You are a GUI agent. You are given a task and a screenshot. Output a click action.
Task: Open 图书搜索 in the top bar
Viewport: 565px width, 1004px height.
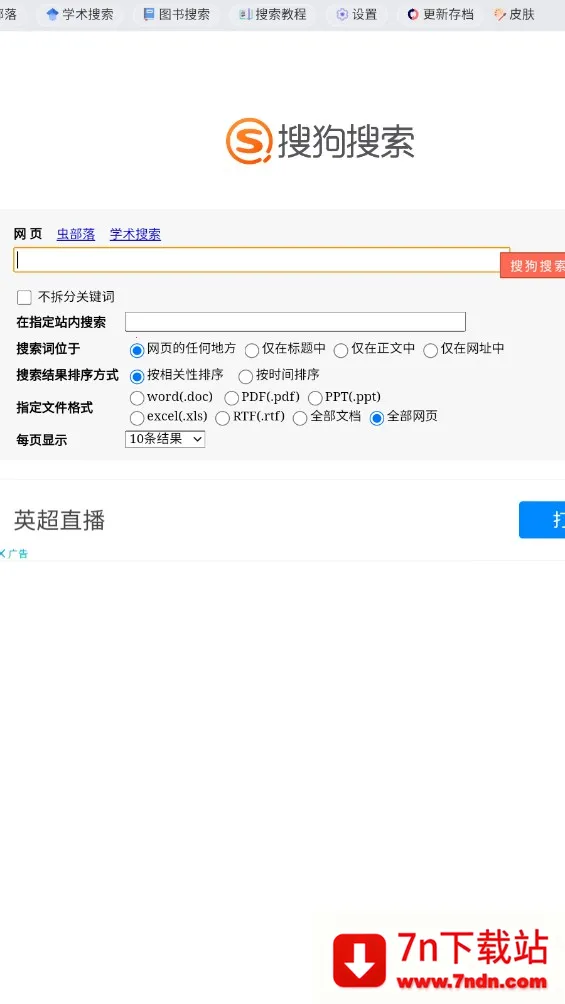177,14
